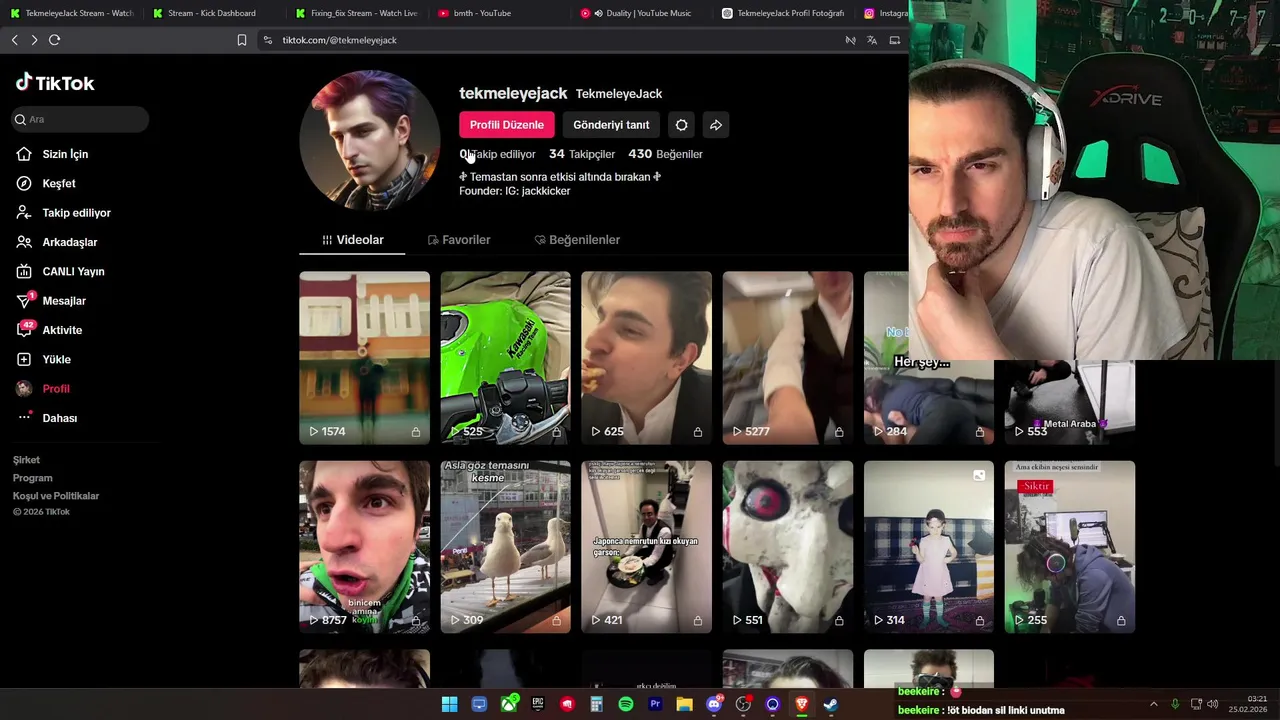Click Profili Düzenle button
The height and width of the screenshot is (720, 1280).
[506, 125]
